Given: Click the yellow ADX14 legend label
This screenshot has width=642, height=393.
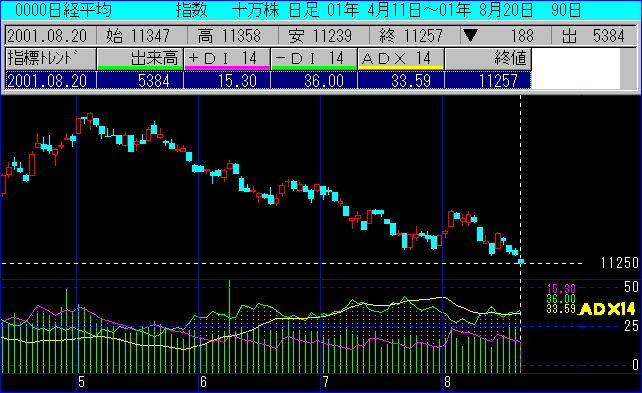Looking at the screenshot, I should tap(607, 309).
